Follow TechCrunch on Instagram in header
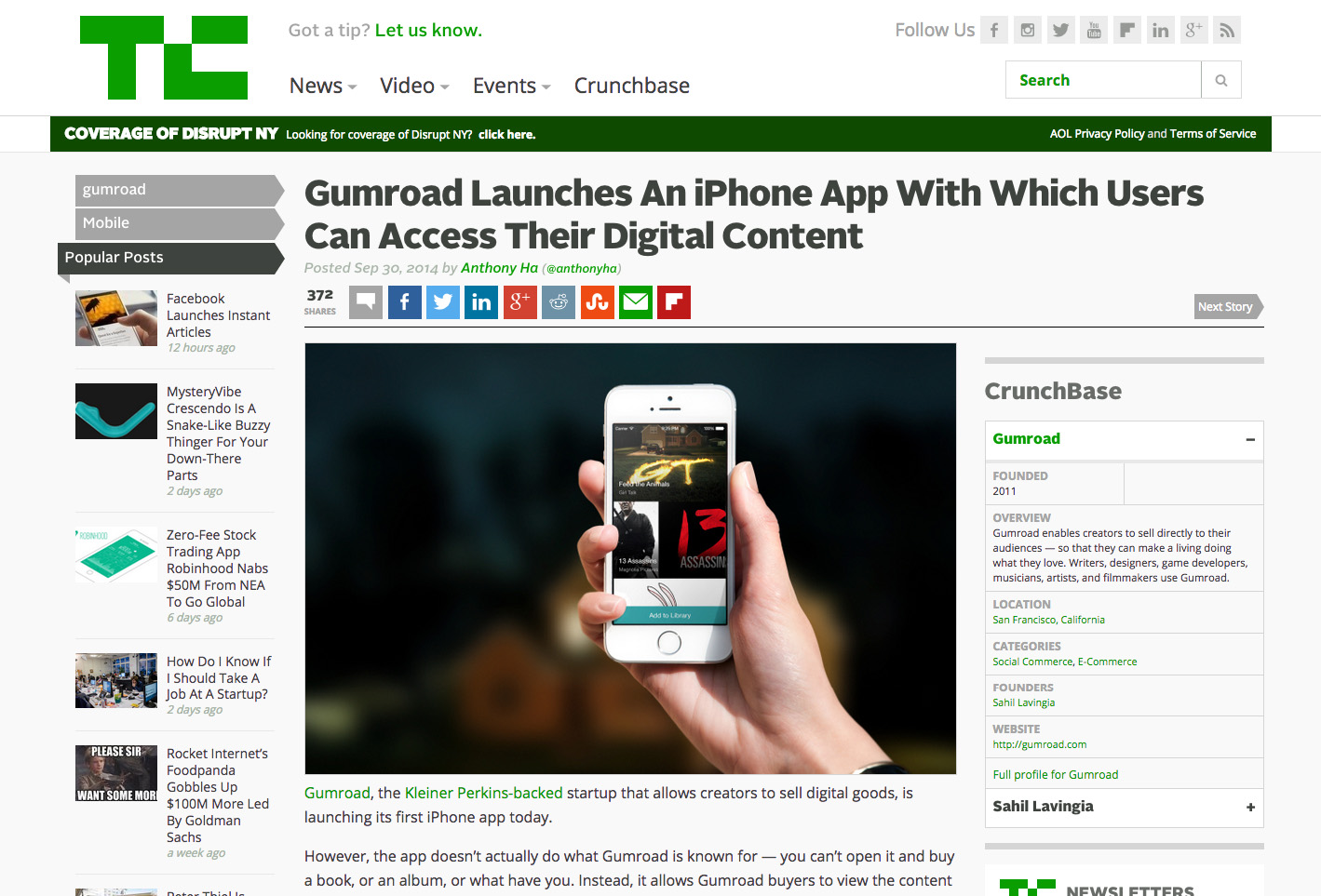This screenshot has width=1321, height=896. pos(1028,30)
